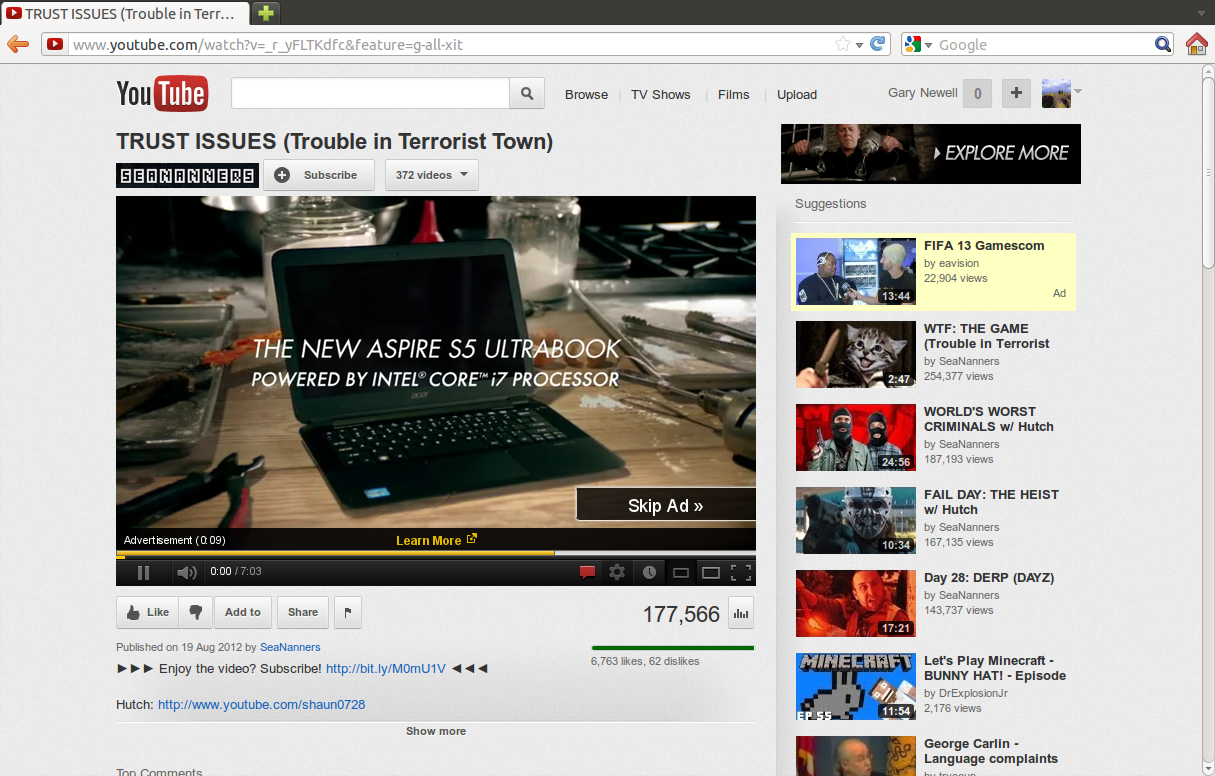1215x776 pixels.
Task: Open the George Carlin video title
Action: pyautogui.click(x=991, y=751)
